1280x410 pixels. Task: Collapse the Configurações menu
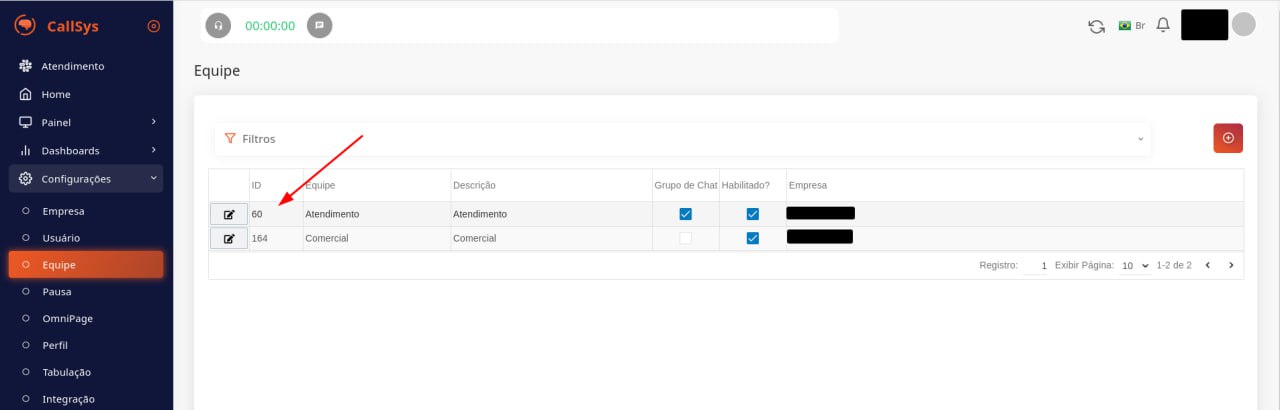[x=86, y=179]
